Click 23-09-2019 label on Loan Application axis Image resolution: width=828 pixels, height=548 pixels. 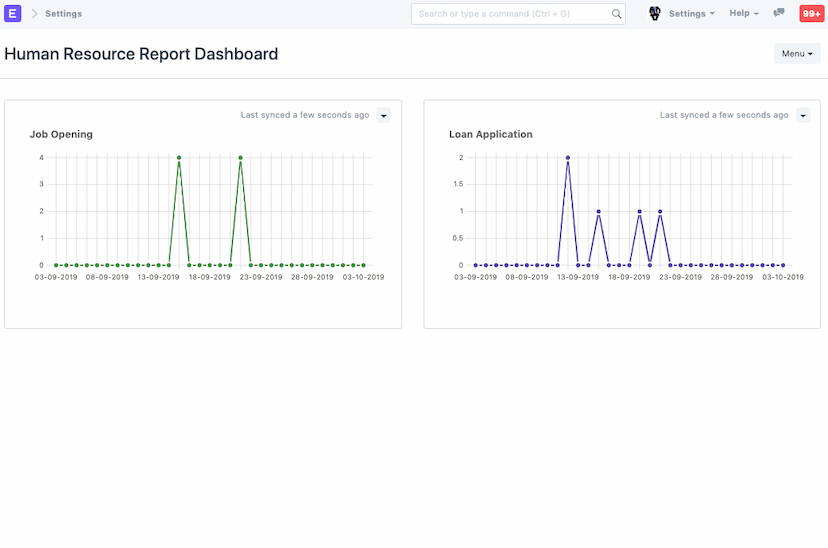tap(680, 277)
